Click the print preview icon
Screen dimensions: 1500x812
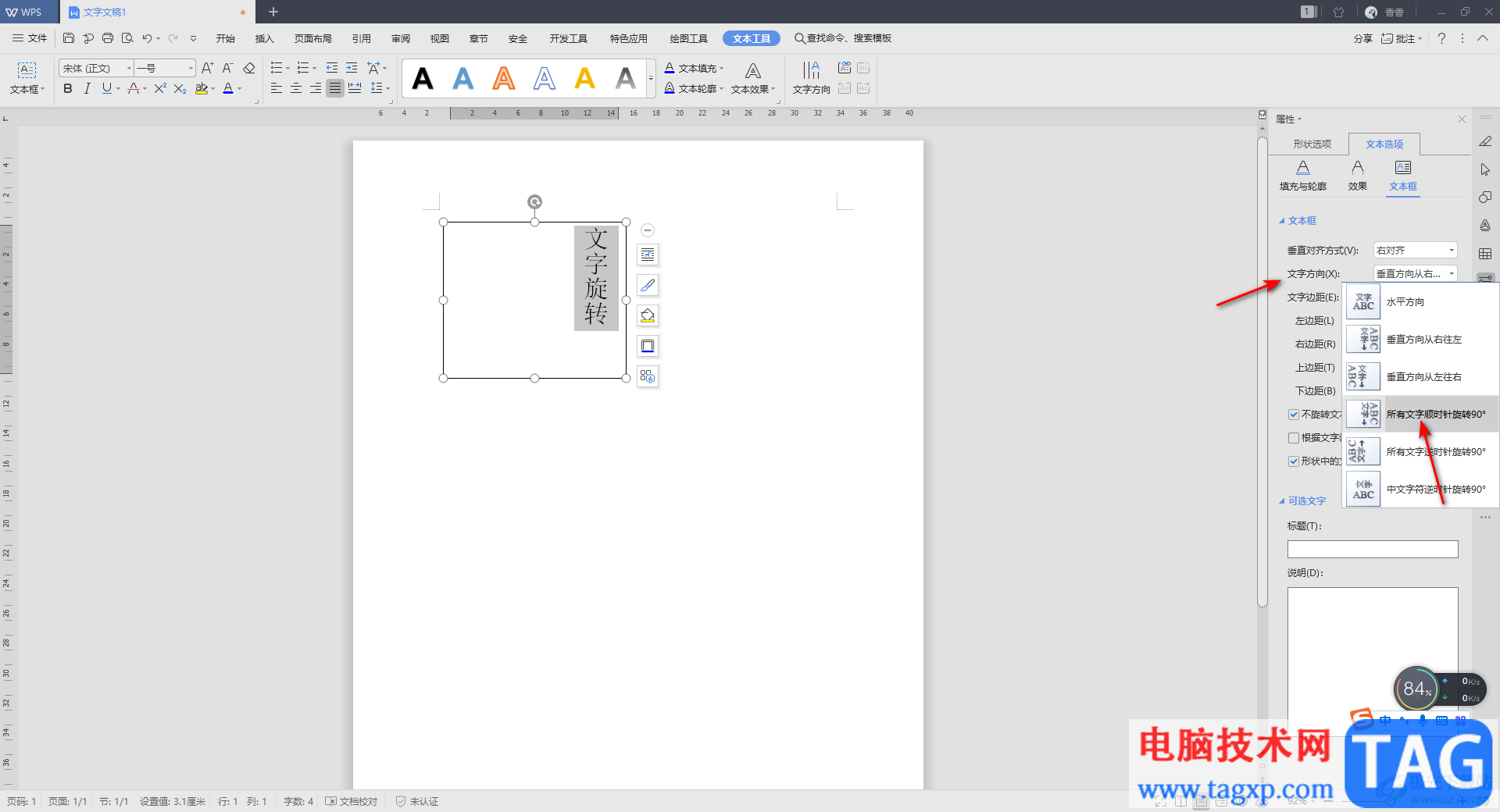[x=127, y=38]
